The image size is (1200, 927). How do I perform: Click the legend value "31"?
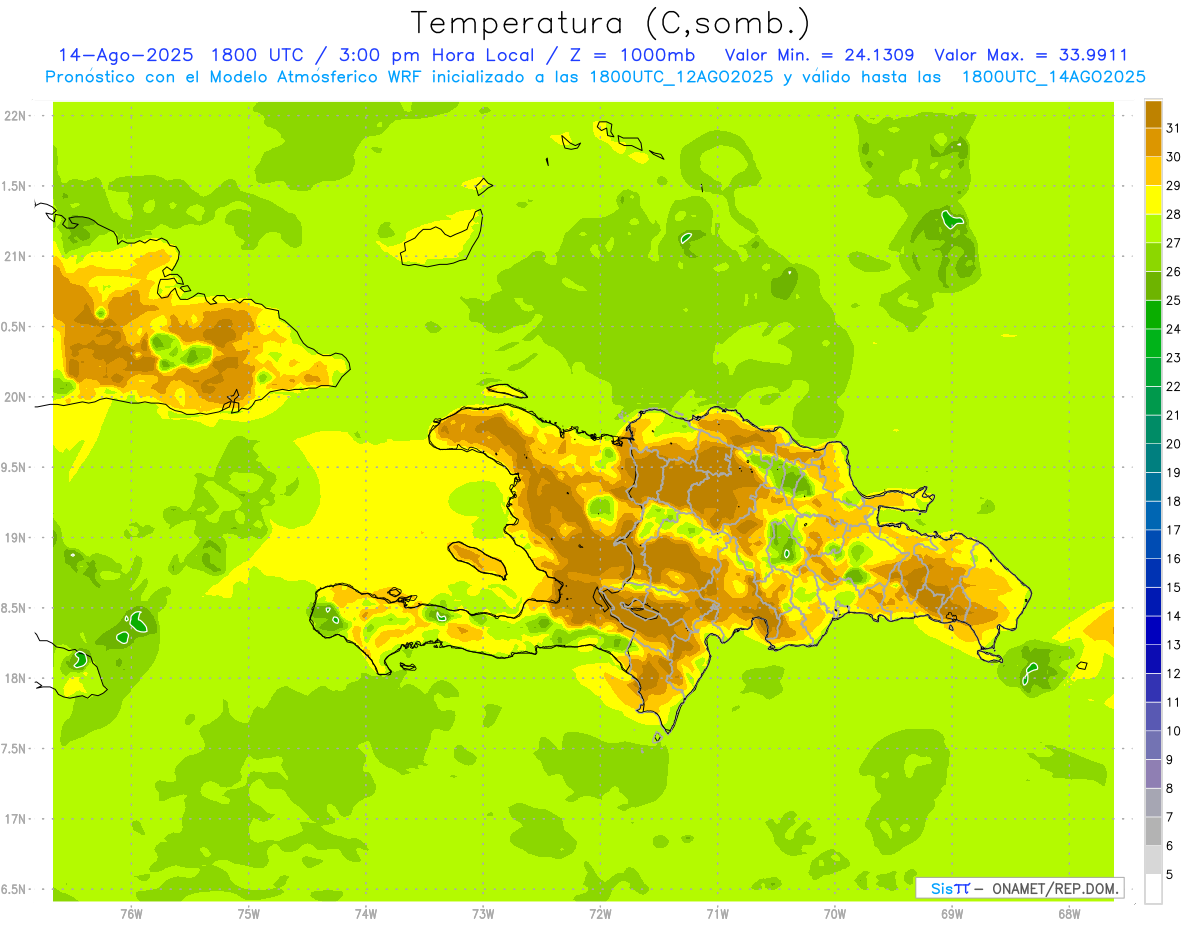[x=1174, y=128]
